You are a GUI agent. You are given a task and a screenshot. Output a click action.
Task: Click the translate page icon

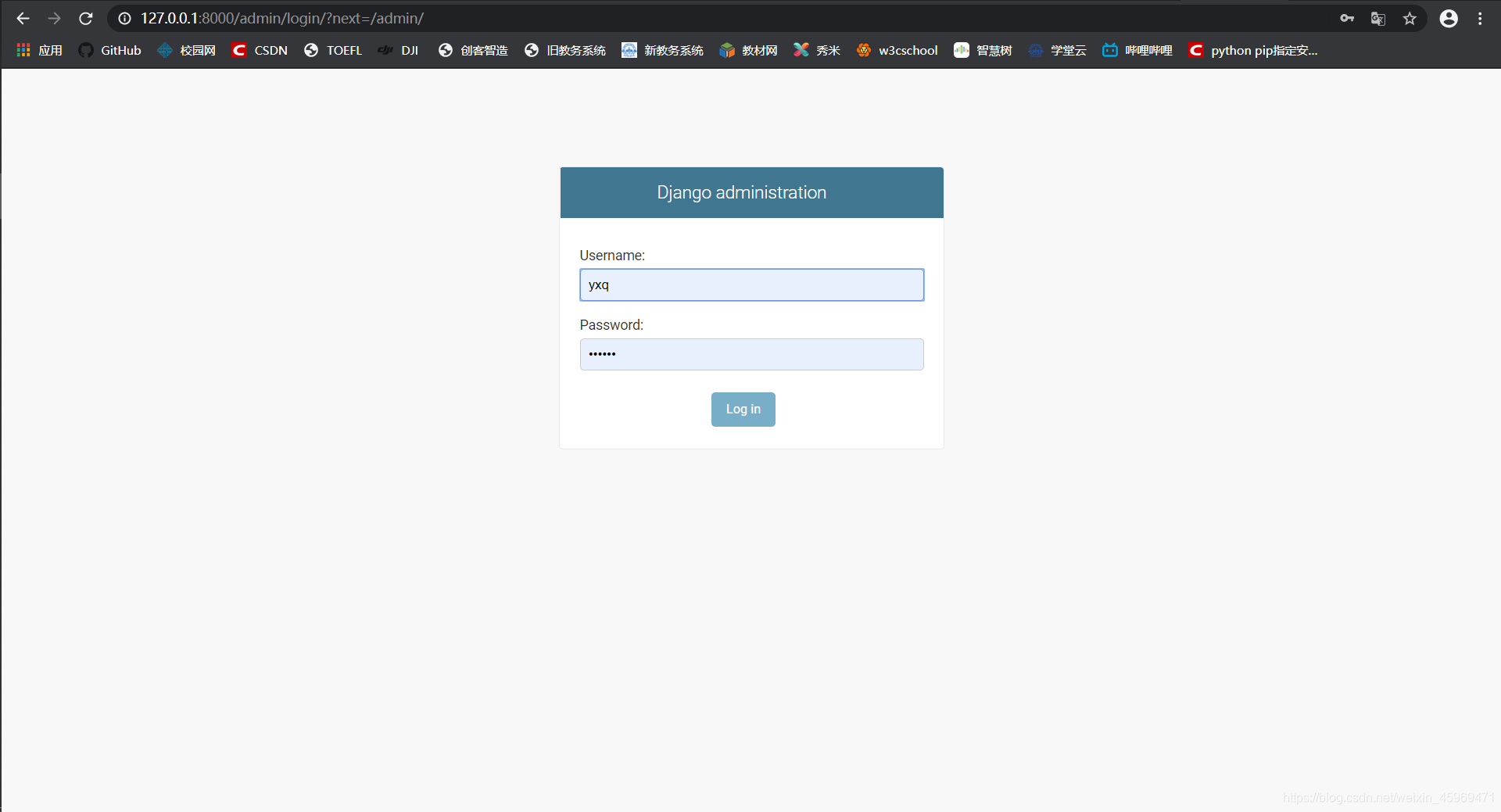(x=1378, y=19)
